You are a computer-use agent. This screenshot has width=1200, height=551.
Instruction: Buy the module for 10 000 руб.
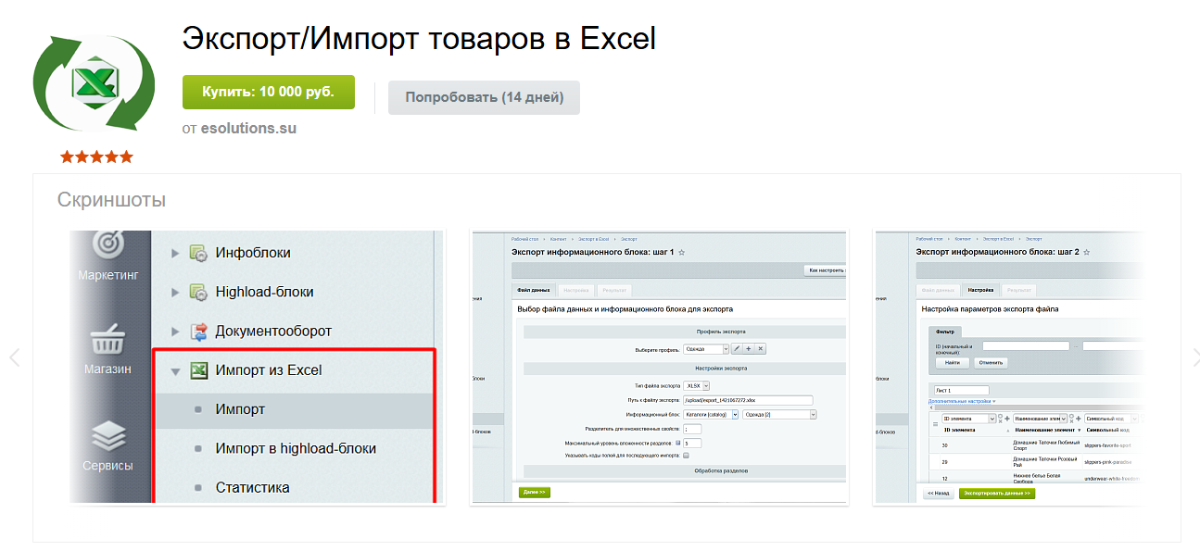(269, 92)
